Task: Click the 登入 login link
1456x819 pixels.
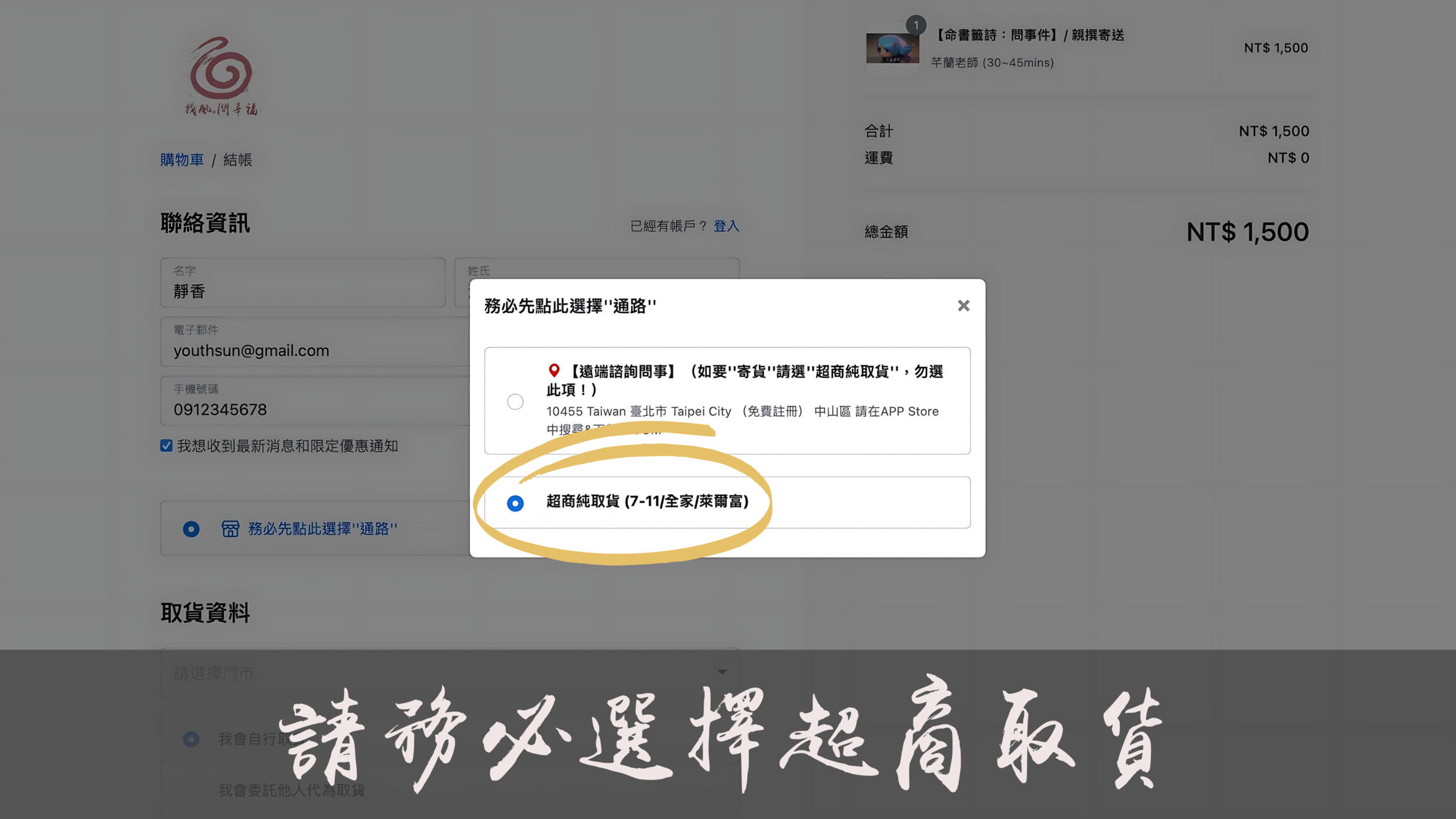Action: coord(726,226)
